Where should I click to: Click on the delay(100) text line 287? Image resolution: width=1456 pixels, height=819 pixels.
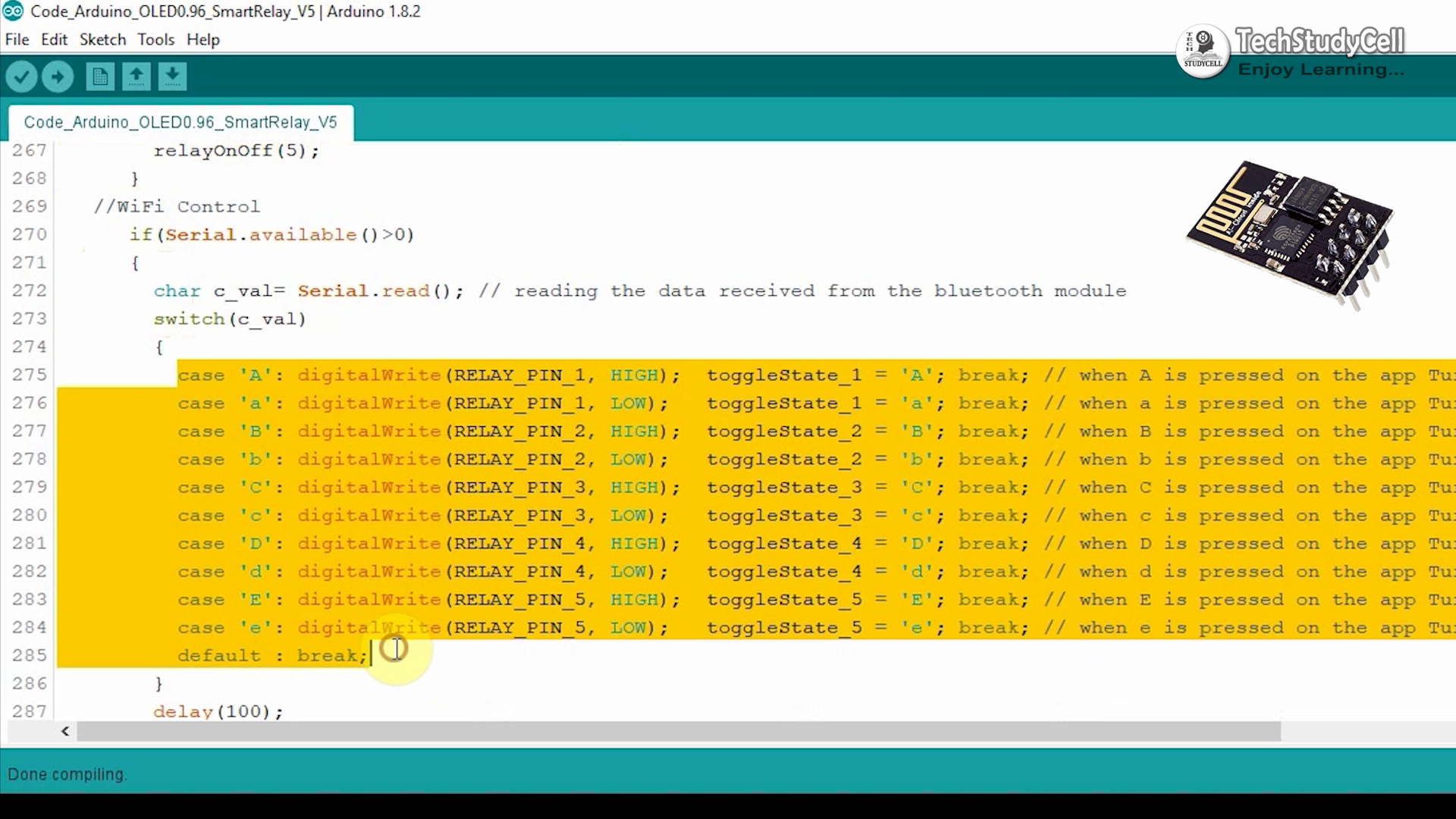[218, 711]
